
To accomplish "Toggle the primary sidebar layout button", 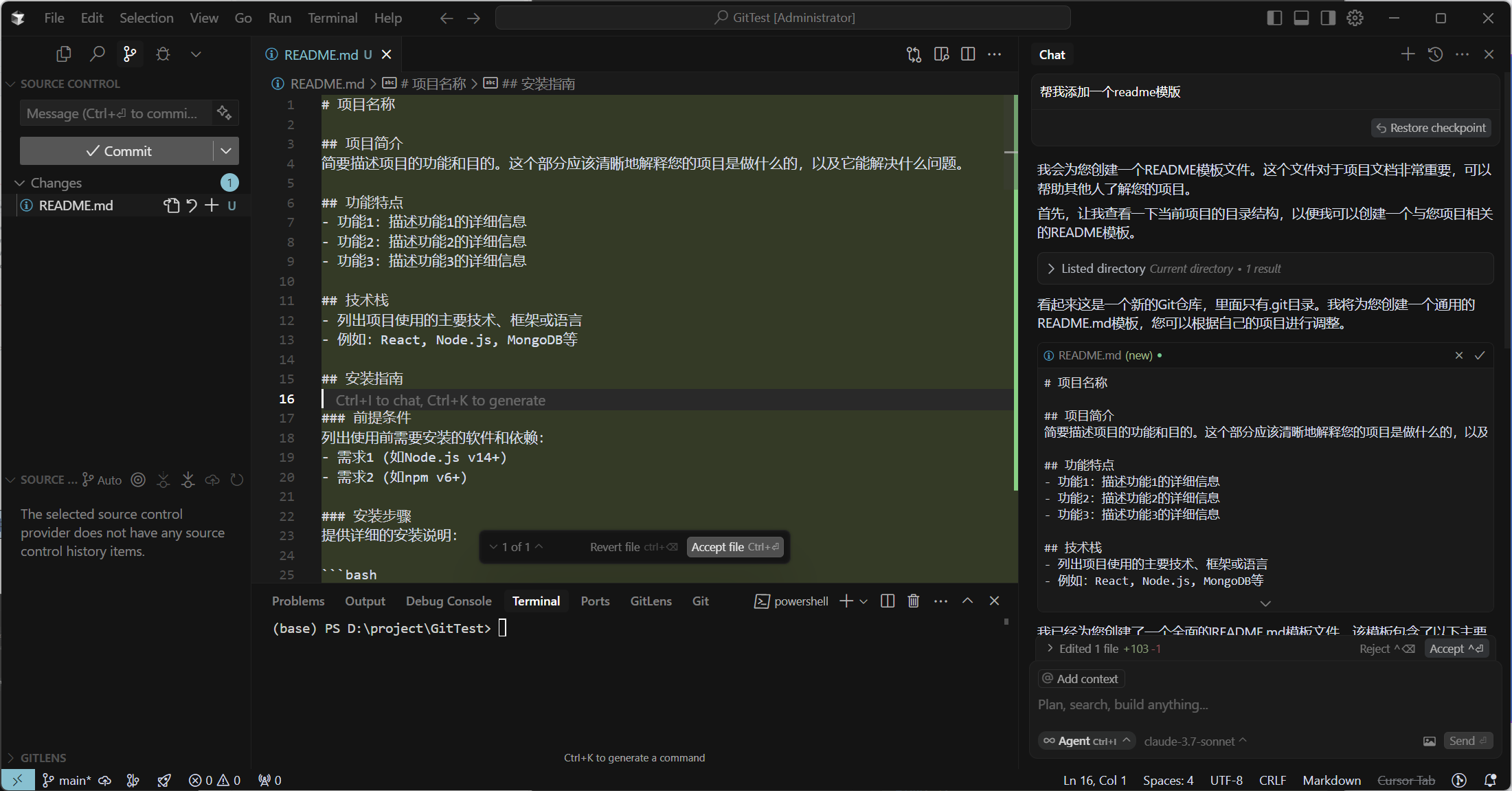I will point(1274,18).
